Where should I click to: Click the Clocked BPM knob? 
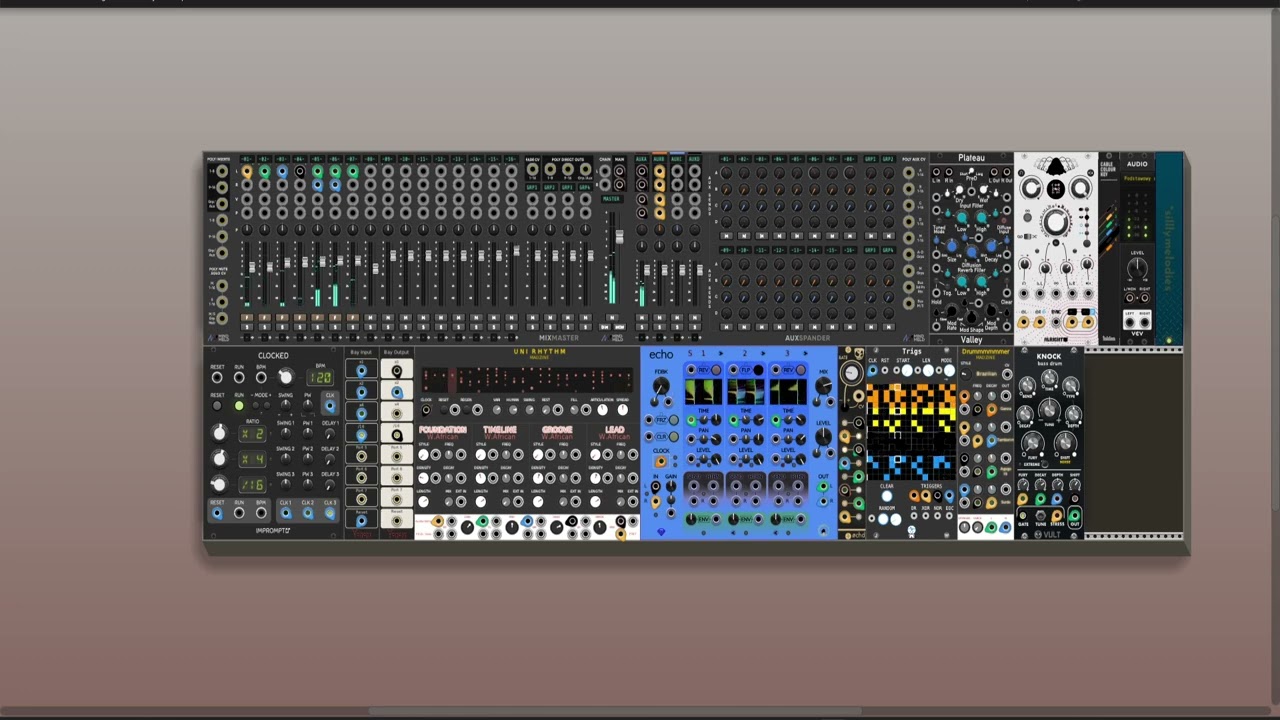tap(286, 377)
